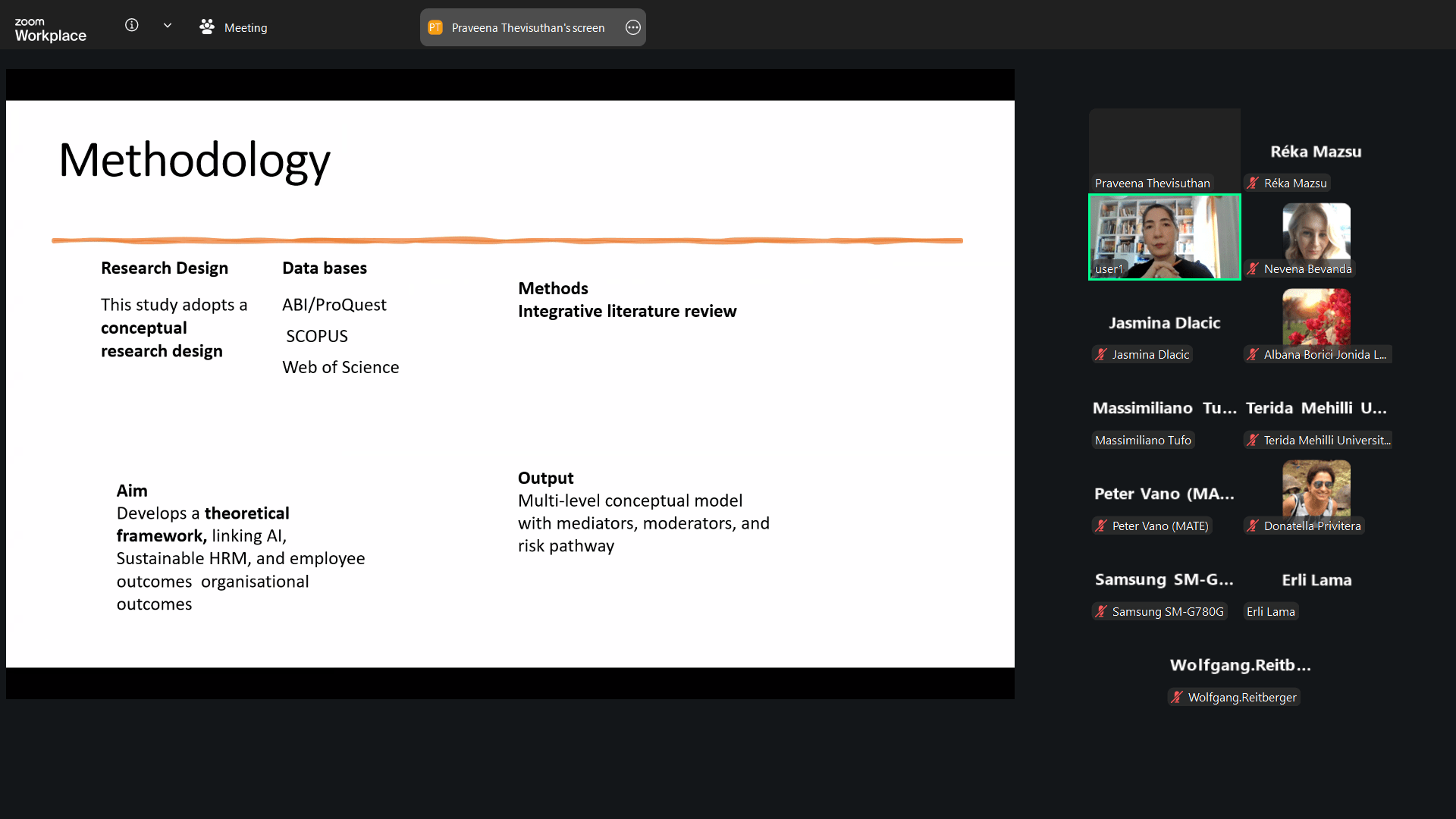
Task: Click Wolfgang.Reitberger's muted microphone icon
Action: pyautogui.click(x=1177, y=697)
